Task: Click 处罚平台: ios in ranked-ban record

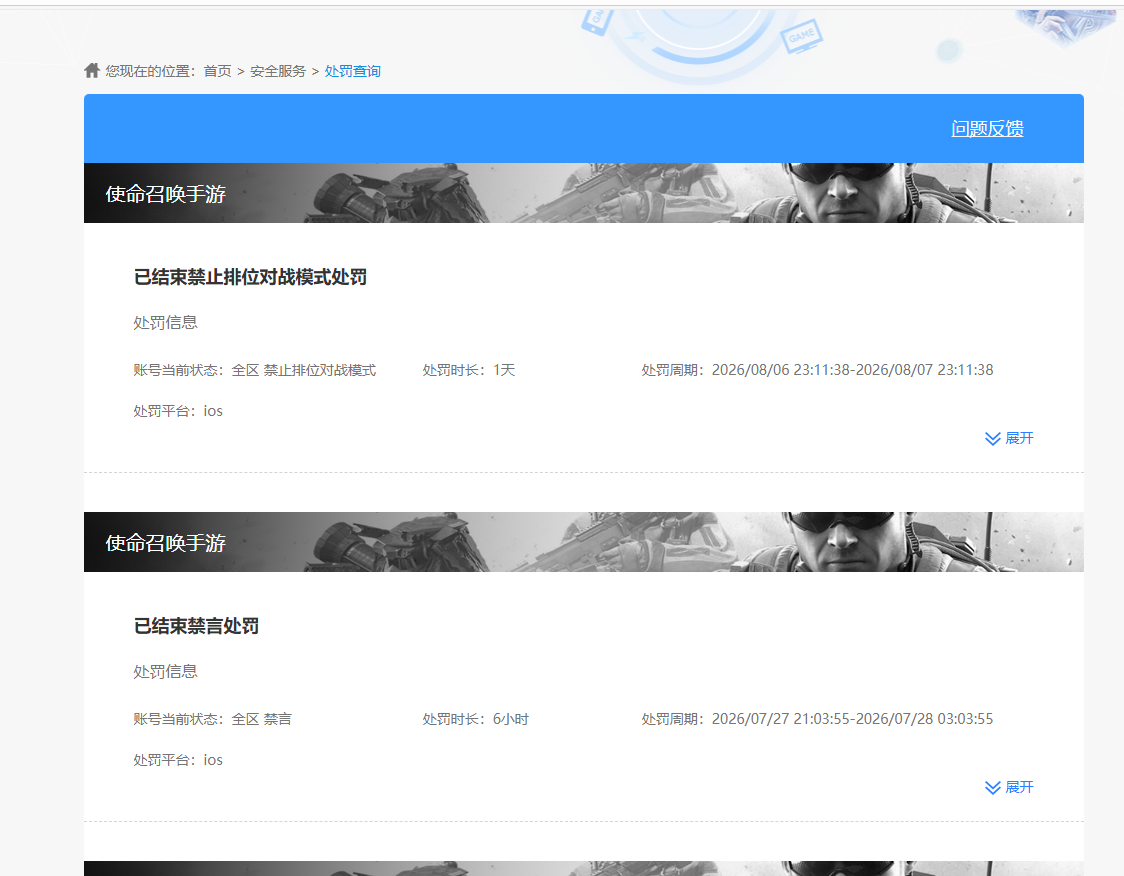Action: pyautogui.click(x=178, y=411)
